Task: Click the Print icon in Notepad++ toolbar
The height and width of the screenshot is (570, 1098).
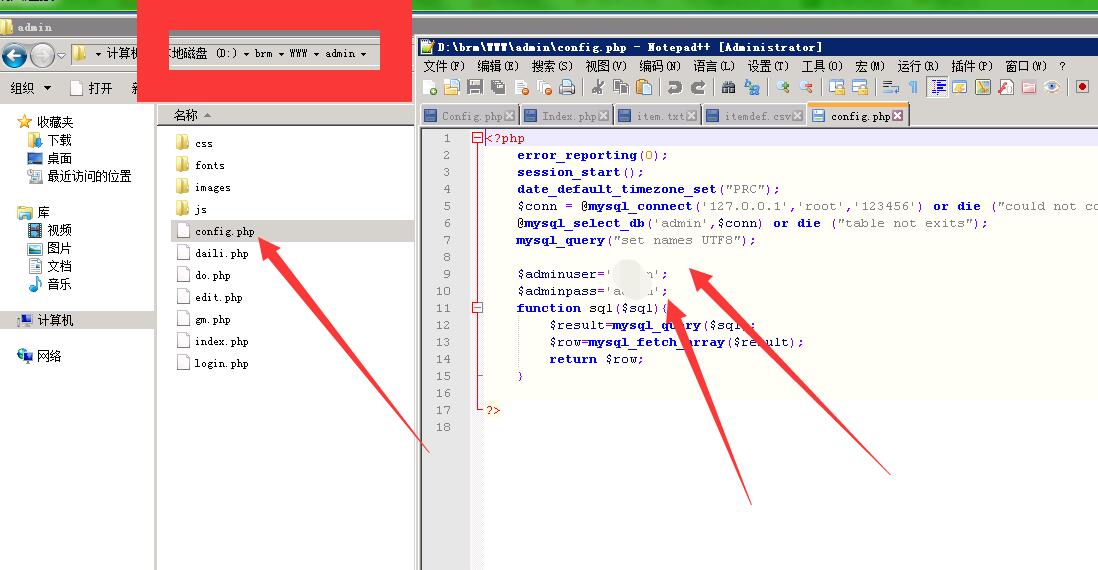Action: pyautogui.click(x=566, y=88)
